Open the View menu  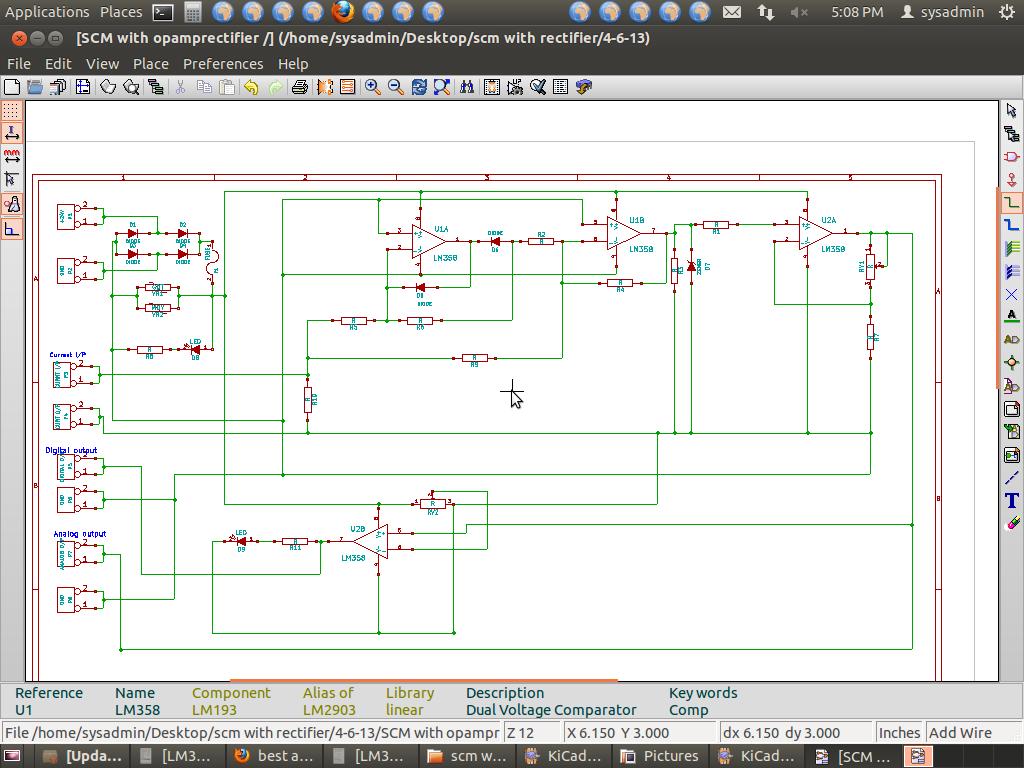coord(103,63)
